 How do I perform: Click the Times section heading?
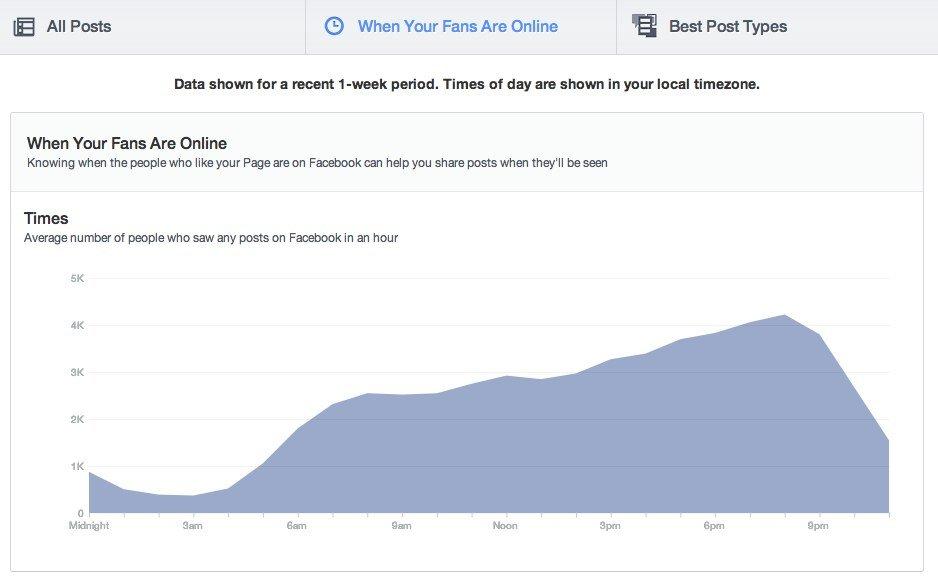point(46,218)
